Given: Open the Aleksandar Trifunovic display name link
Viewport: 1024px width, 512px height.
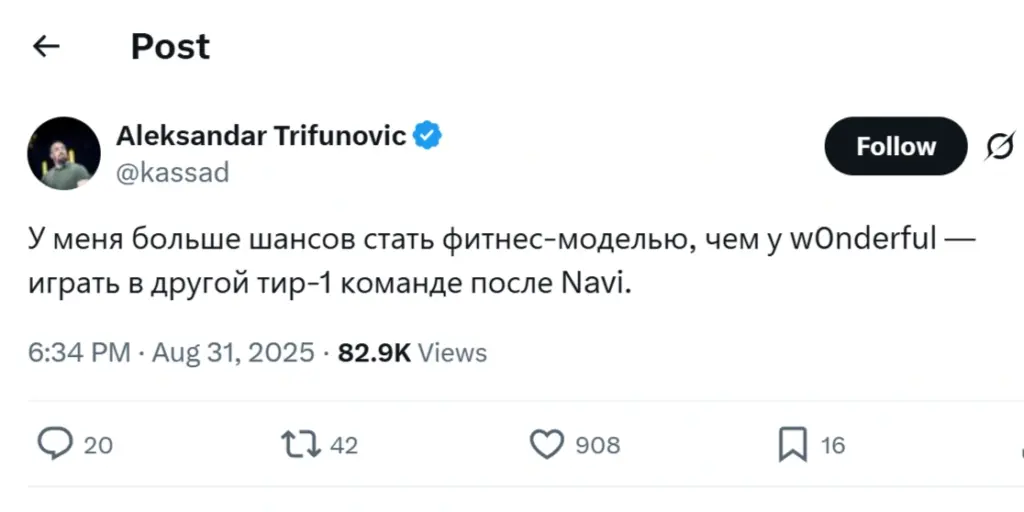Looking at the screenshot, I should point(261,136).
